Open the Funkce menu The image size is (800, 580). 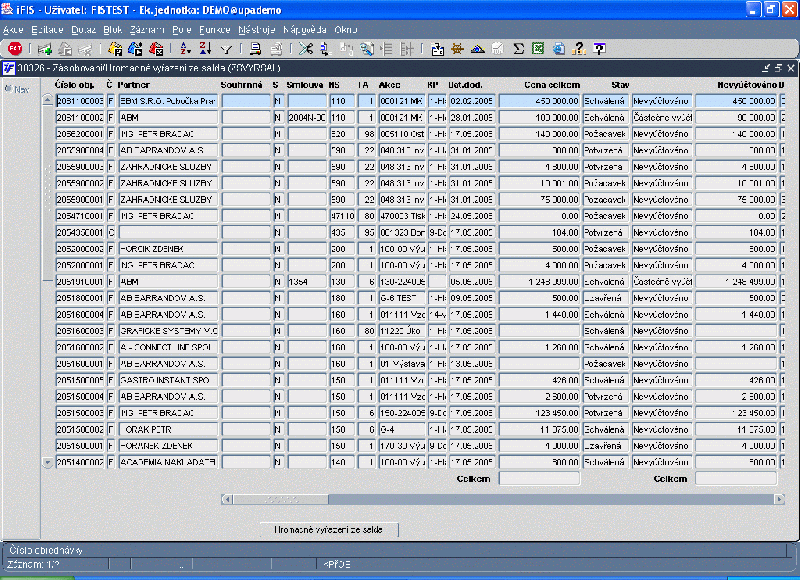pos(214,30)
